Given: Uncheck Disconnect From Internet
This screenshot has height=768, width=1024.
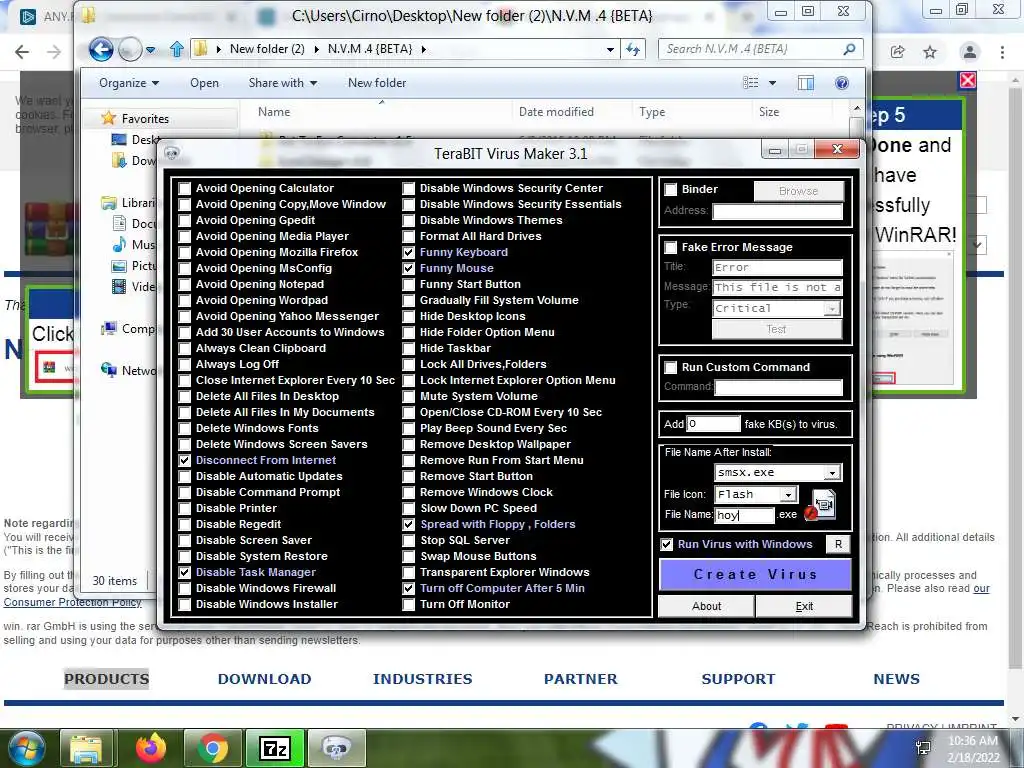Looking at the screenshot, I should click(x=185, y=460).
